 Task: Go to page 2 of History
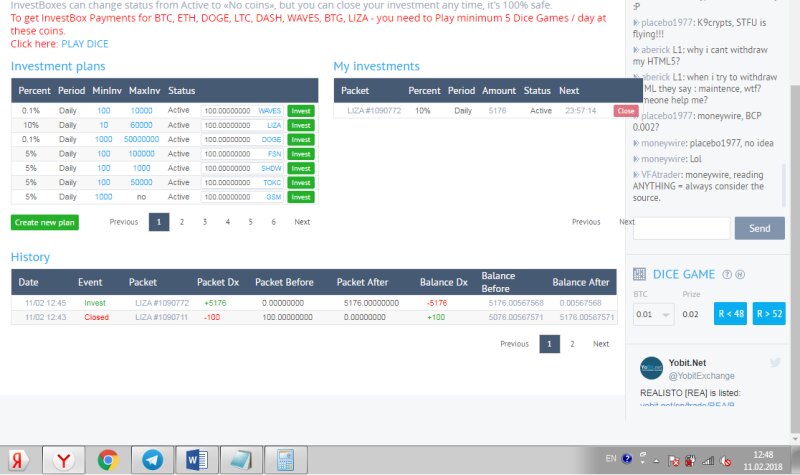[x=572, y=343]
